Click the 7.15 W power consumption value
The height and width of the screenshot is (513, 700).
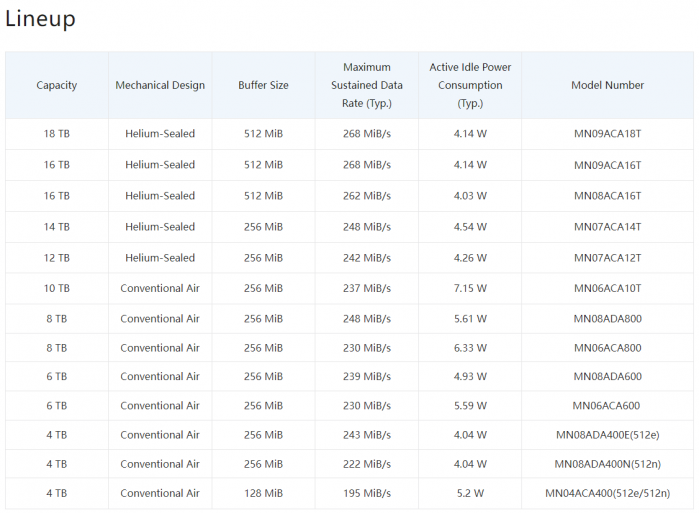[470, 288]
